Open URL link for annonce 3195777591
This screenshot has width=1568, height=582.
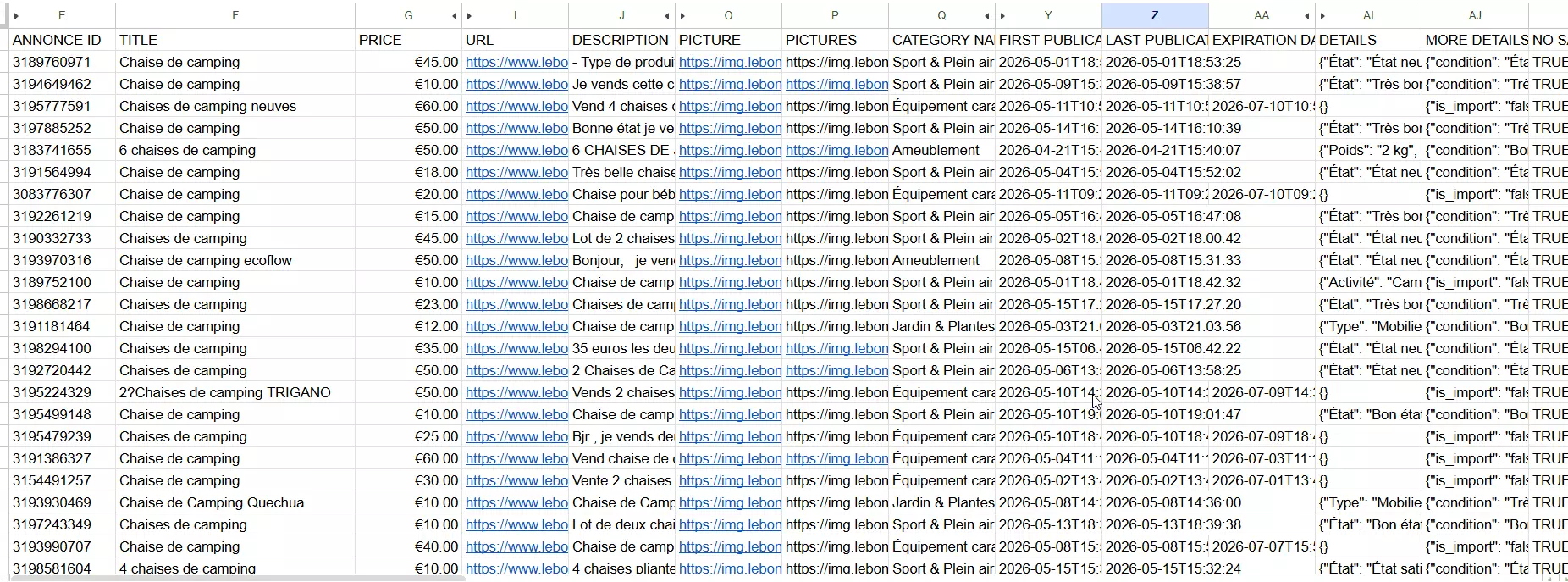click(x=516, y=106)
